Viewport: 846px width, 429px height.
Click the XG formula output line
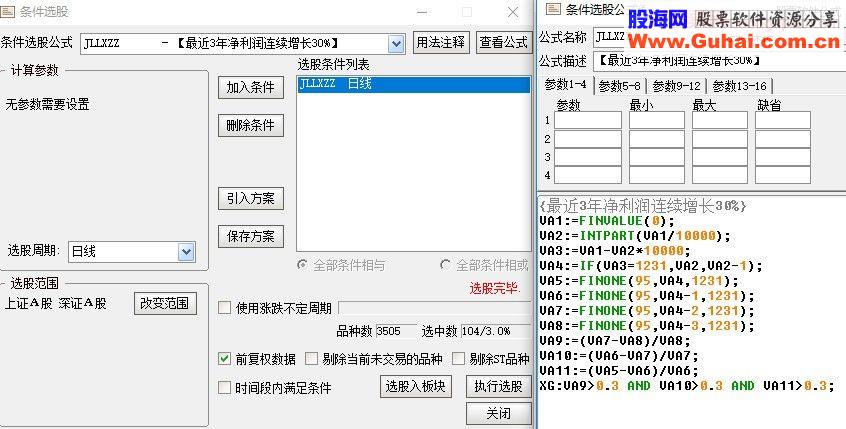[687, 386]
